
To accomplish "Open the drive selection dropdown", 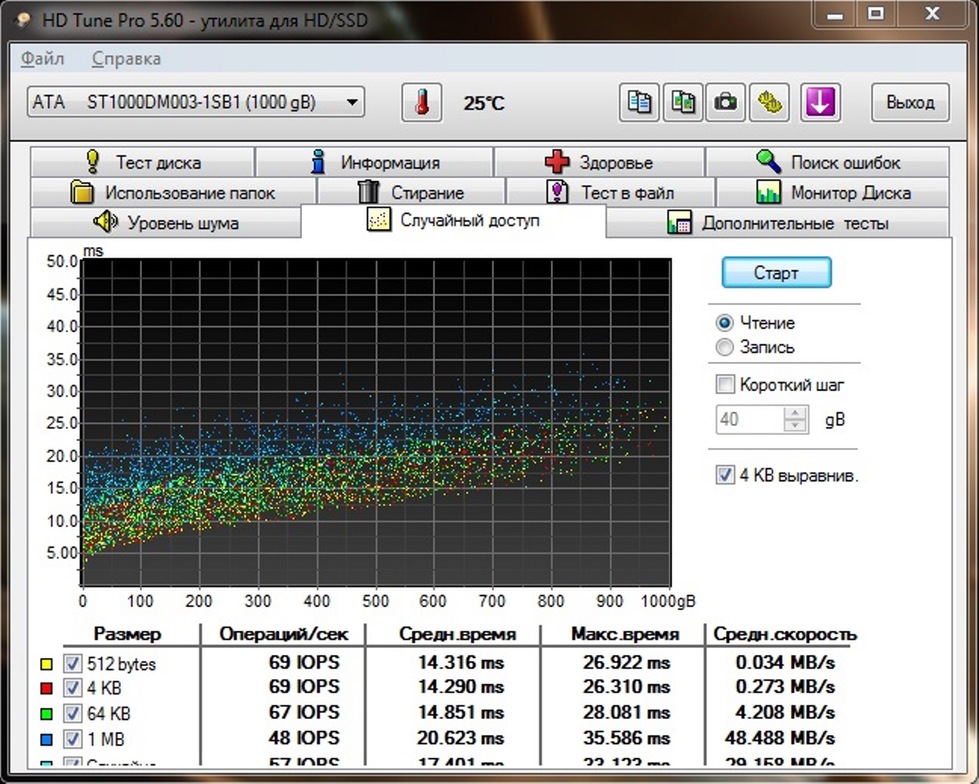I will tap(352, 101).
